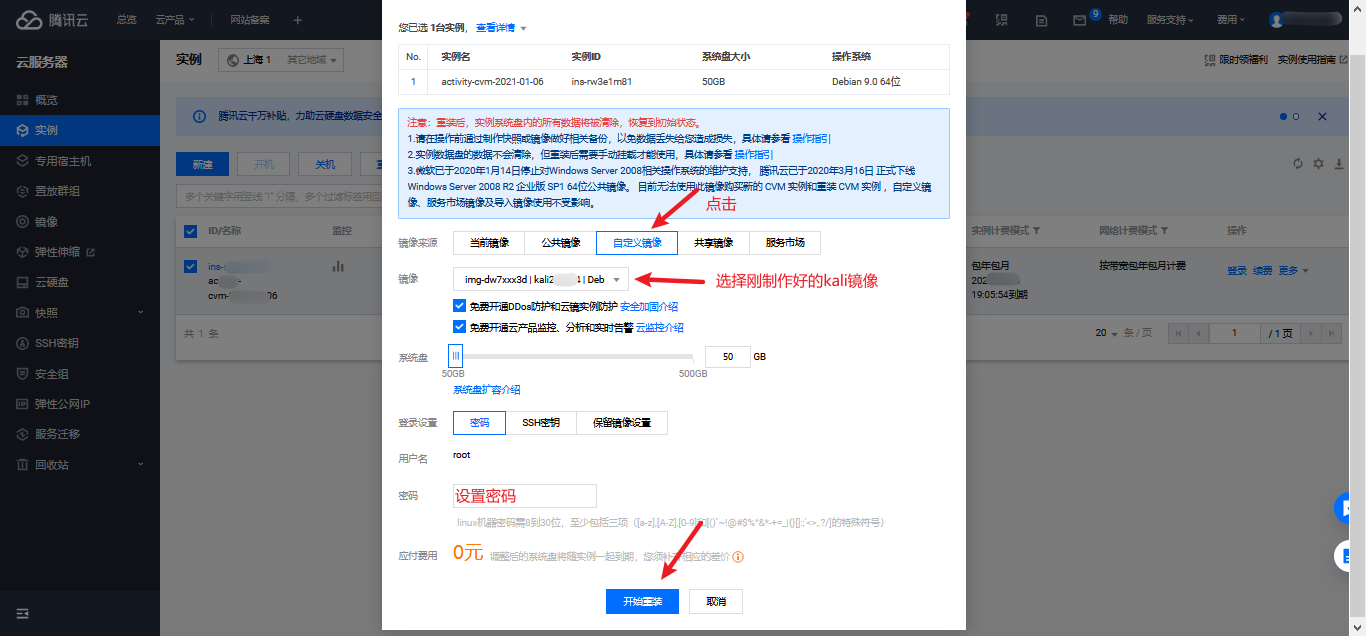This screenshot has width=1366, height=636.
Task: Click the monitoring bar-chart icon for instance
Action: (x=338, y=267)
